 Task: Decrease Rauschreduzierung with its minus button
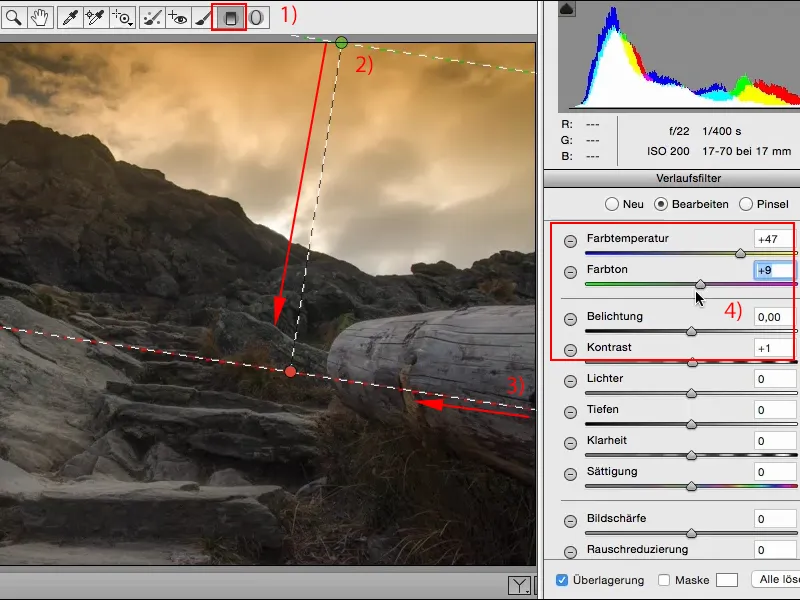click(x=570, y=552)
